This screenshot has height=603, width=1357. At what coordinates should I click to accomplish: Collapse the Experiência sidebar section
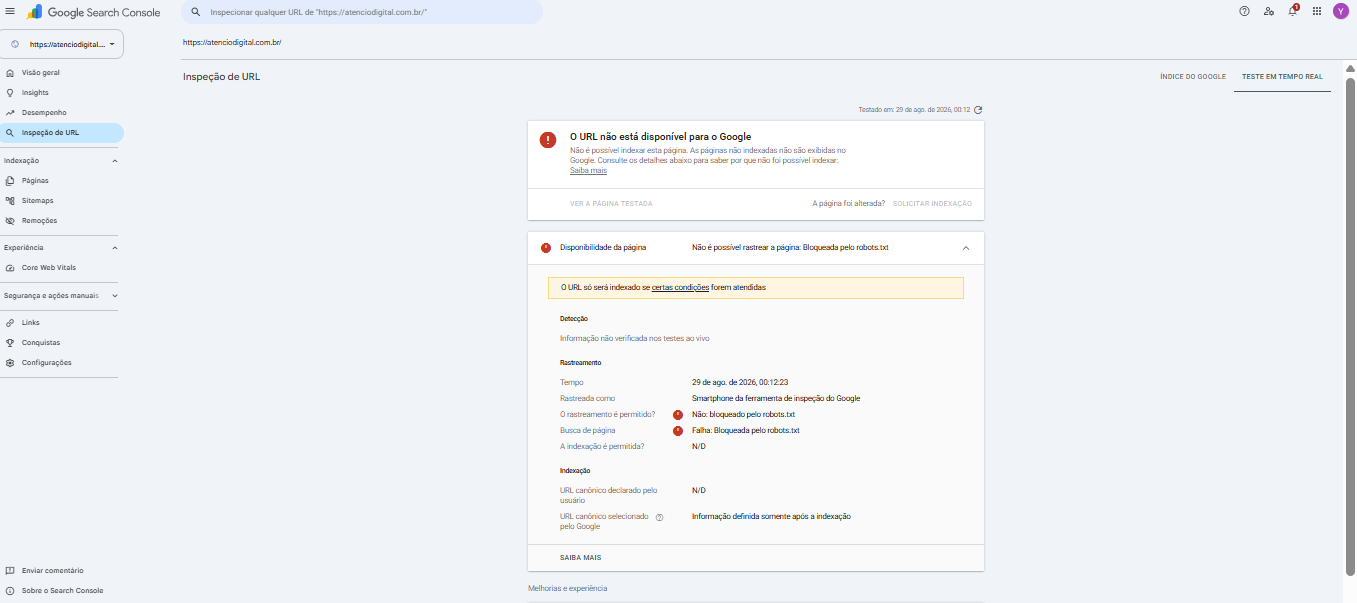pos(114,248)
